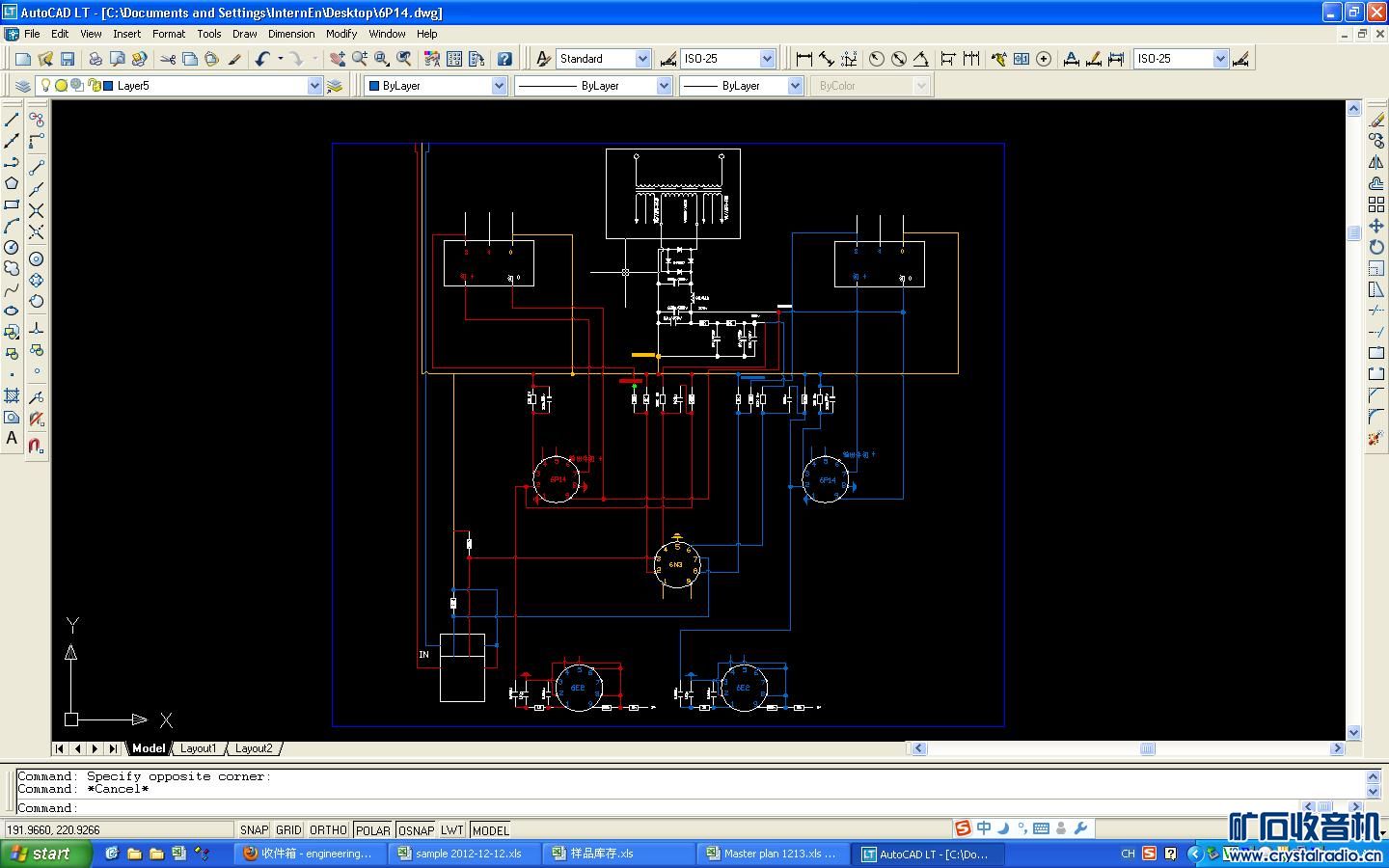
Task: Open the ByColor plot style dropdown
Action: click(x=921, y=86)
